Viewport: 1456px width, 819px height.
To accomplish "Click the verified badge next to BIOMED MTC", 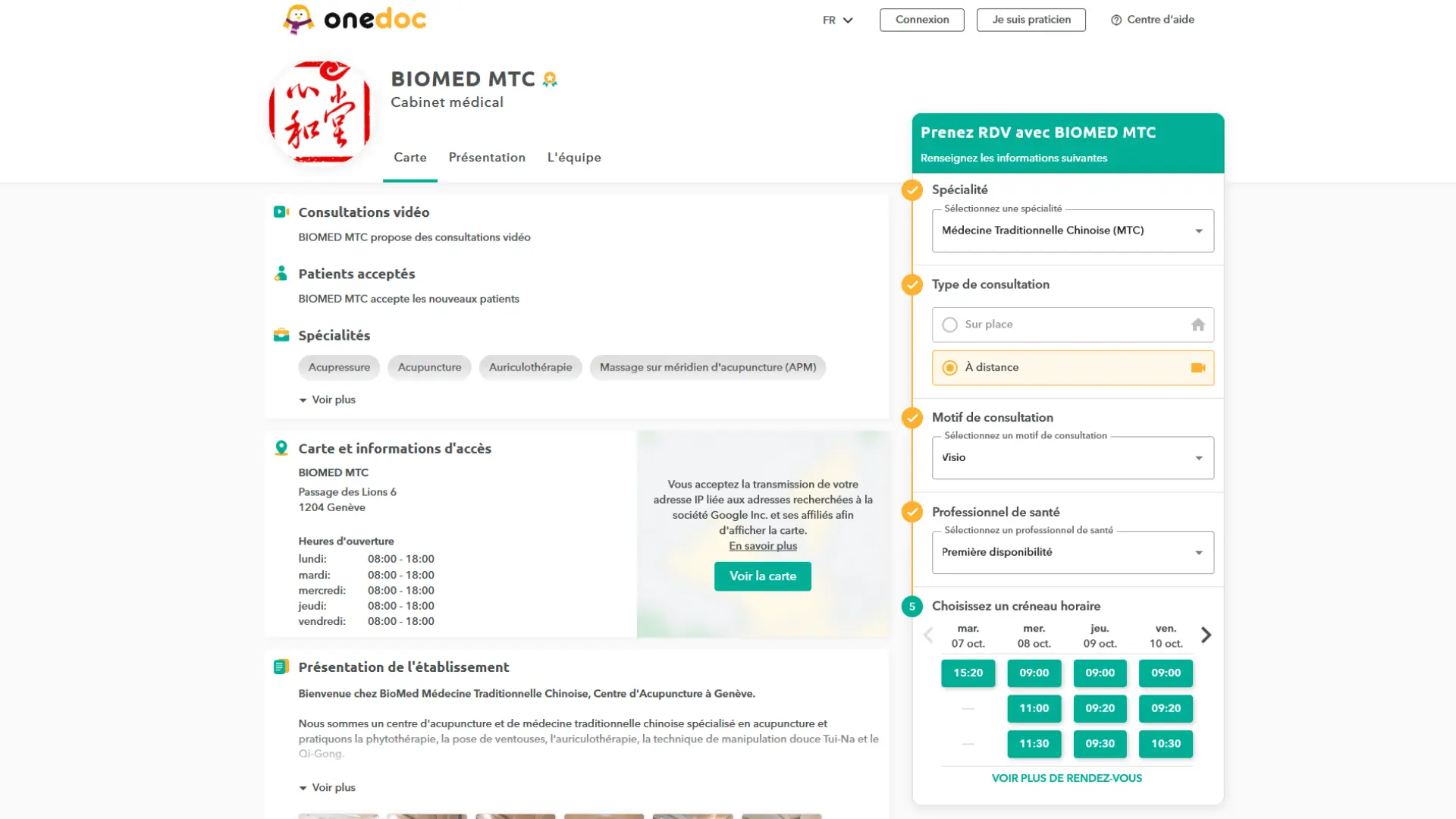I will click(550, 80).
